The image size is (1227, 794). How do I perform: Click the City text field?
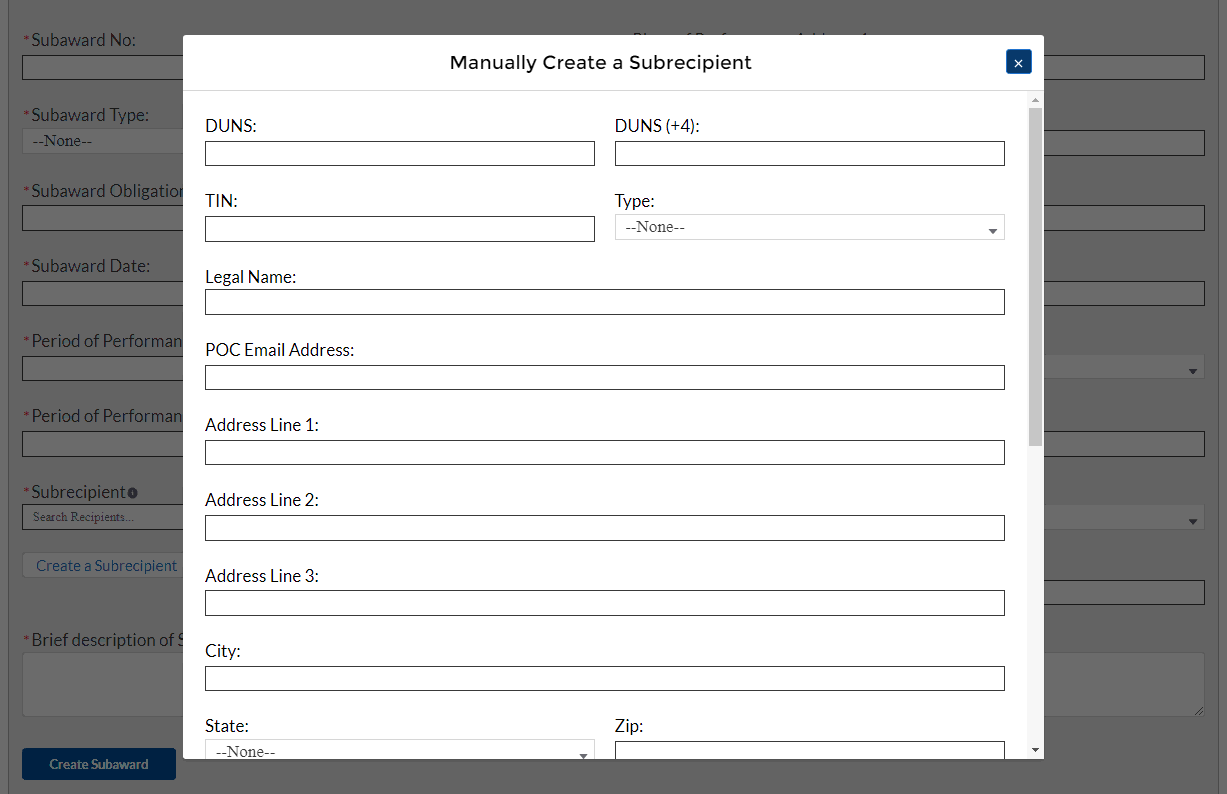tap(604, 678)
